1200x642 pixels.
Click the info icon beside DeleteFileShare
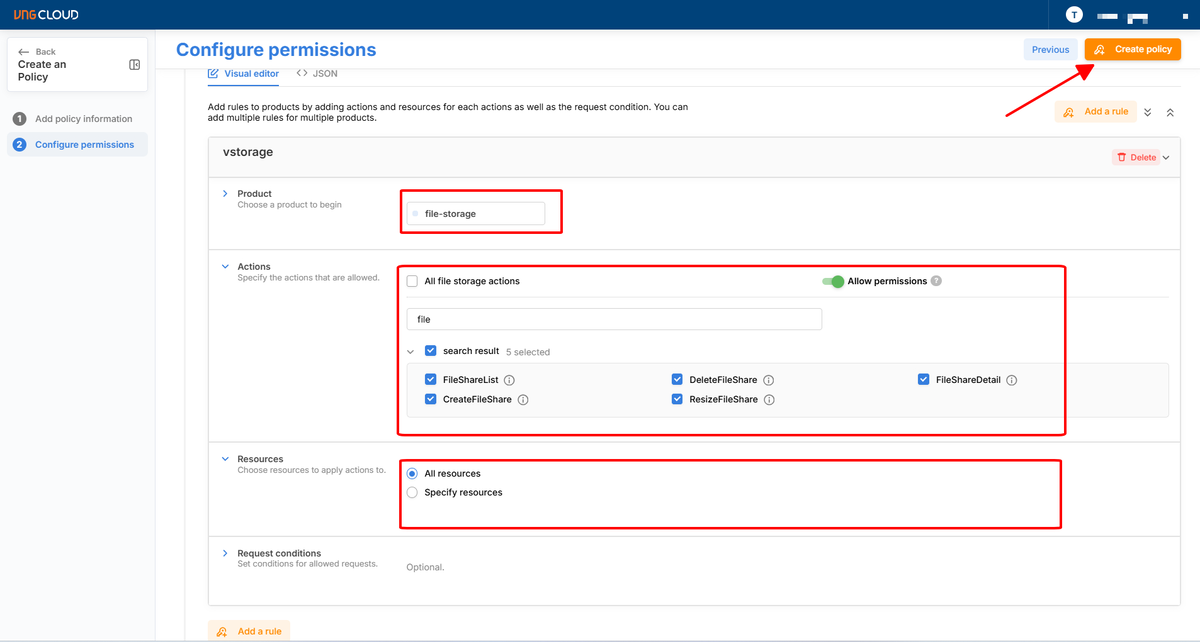pos(769,381)
